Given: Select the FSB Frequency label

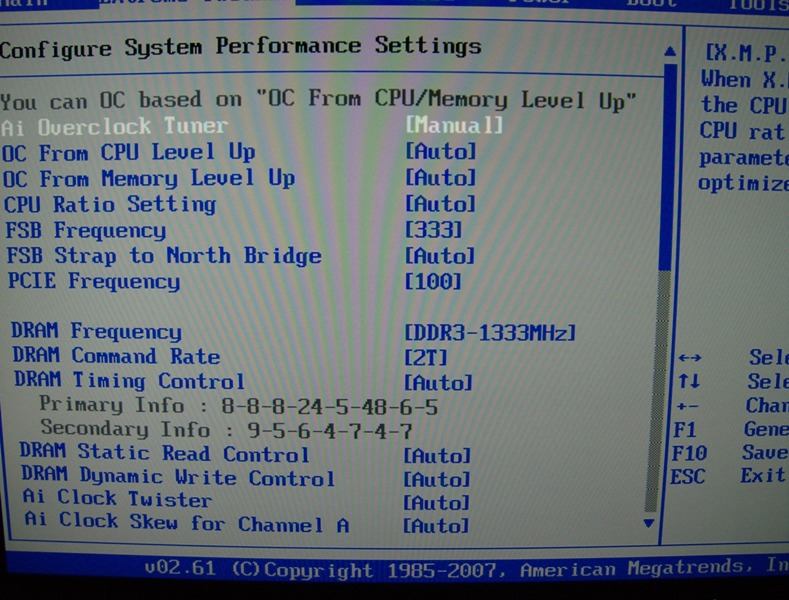Looking at the screenshot, I should [86, 230].
